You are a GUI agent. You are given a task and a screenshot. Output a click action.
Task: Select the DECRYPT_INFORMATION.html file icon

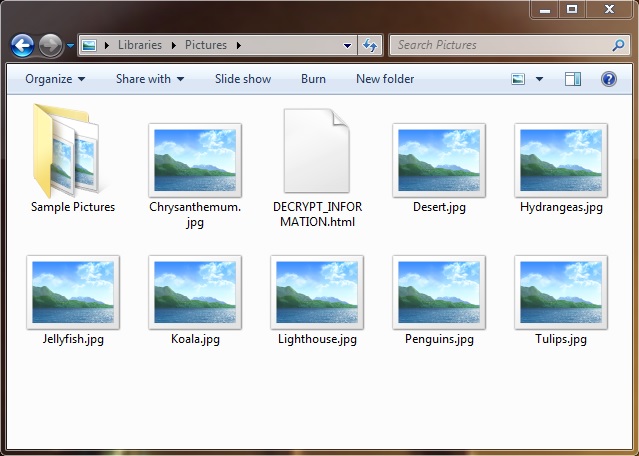tap(317, 150)
